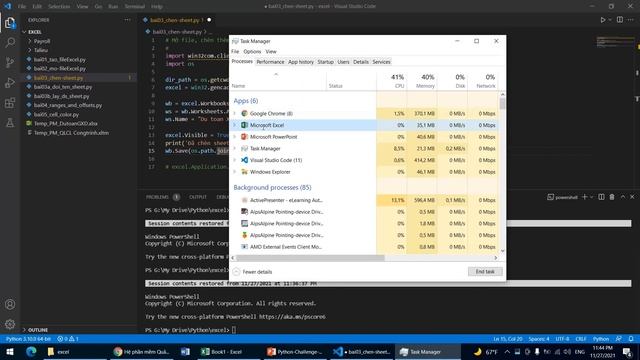Open Manage gear icon in VS Code
This screenshot has width=640, height=360.
(10, 324)
